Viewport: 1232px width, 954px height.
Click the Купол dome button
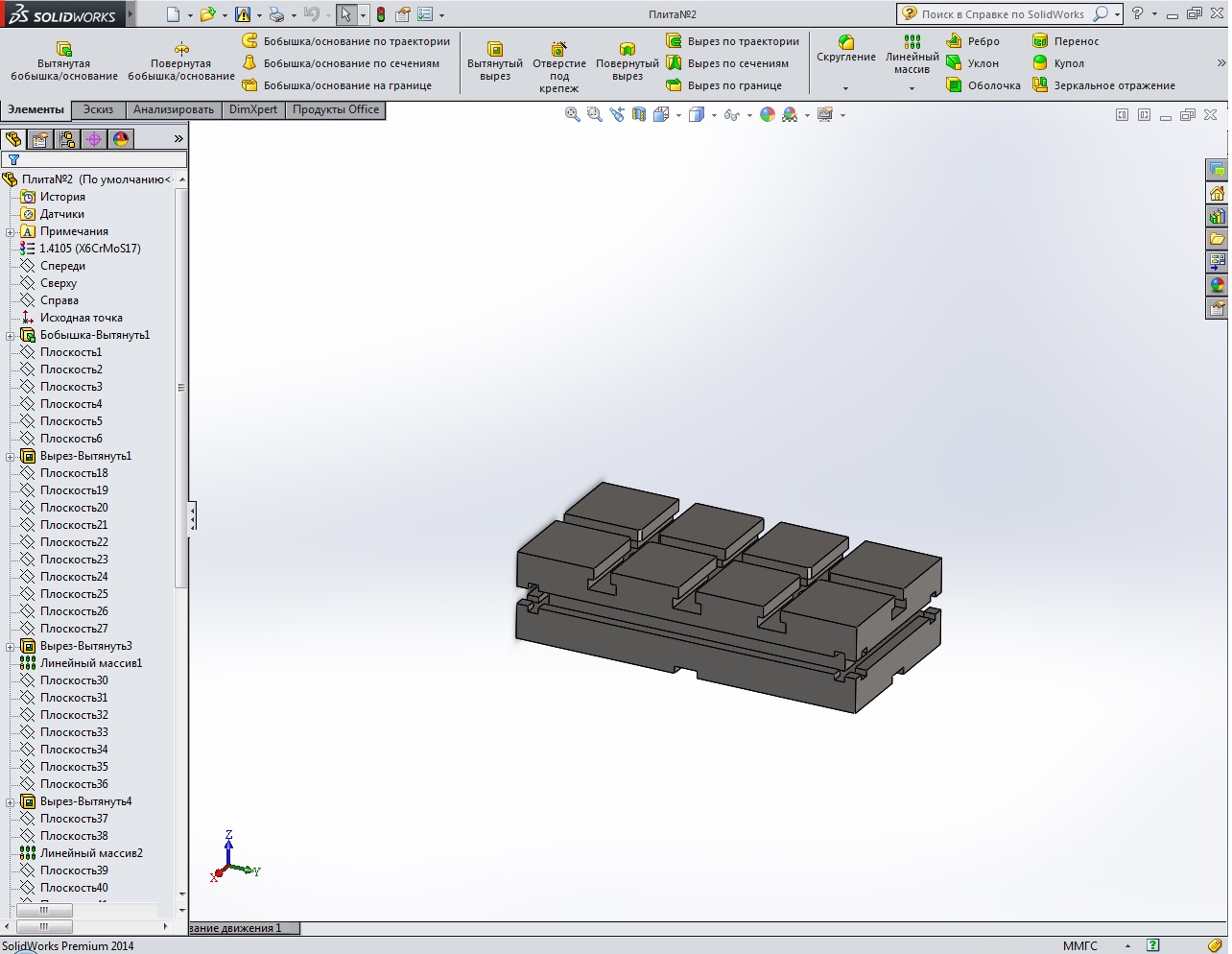point(1058,63)
